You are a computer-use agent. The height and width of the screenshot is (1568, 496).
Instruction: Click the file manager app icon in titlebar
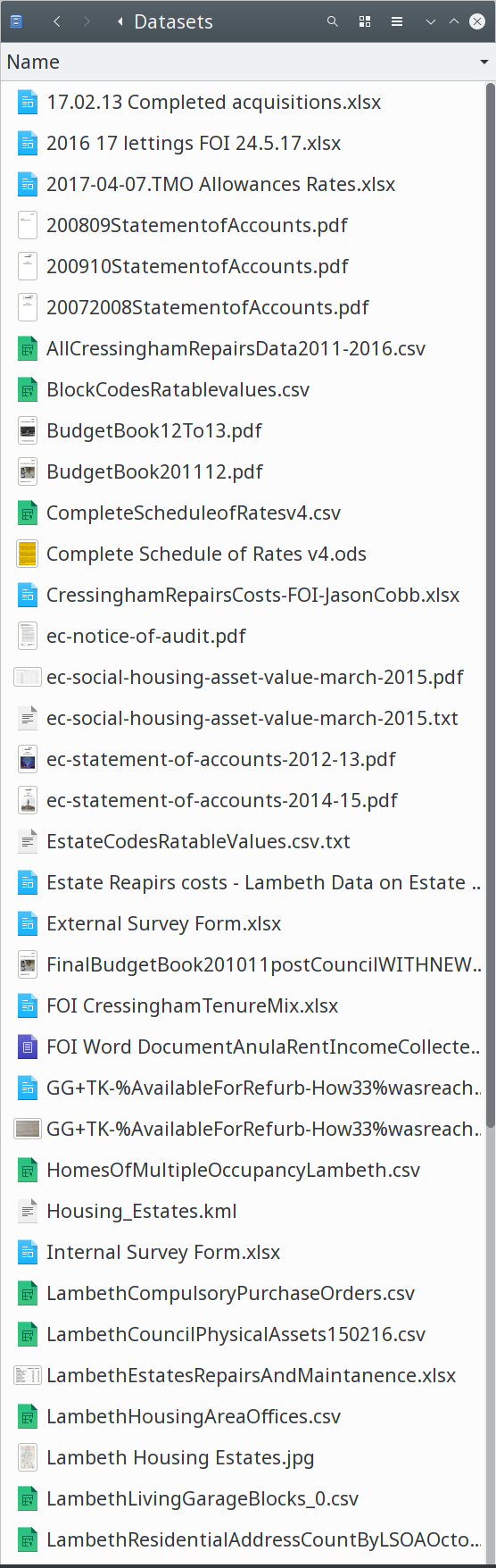(16, 21)
